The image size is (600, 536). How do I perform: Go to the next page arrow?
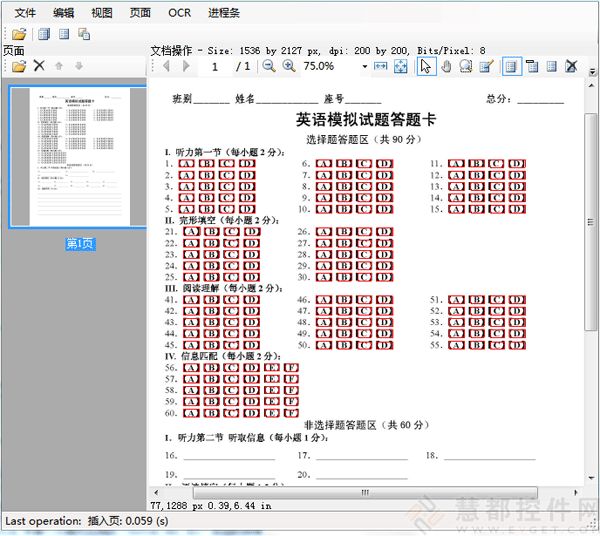[186, 66]
